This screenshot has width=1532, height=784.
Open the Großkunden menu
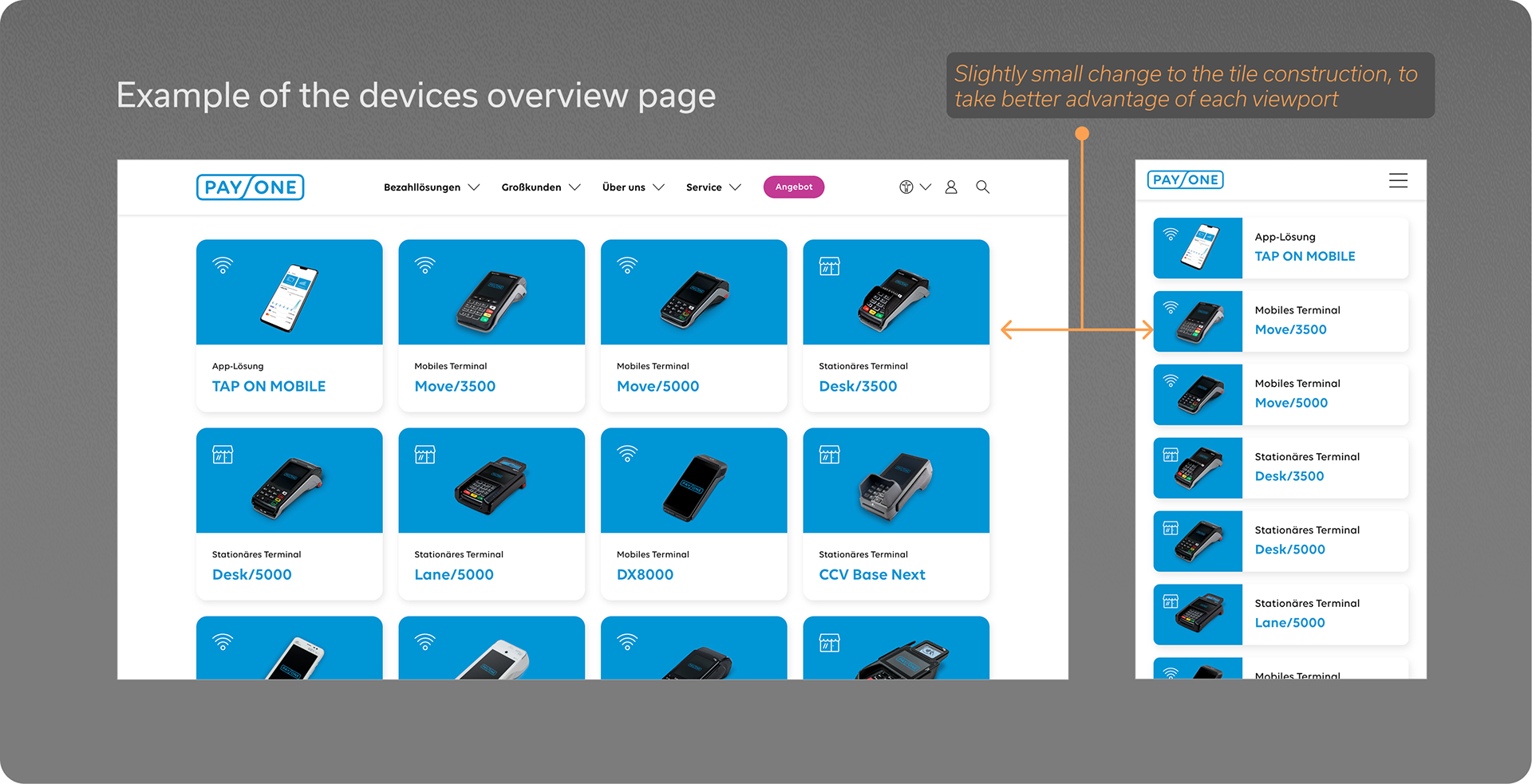[531, 187]
